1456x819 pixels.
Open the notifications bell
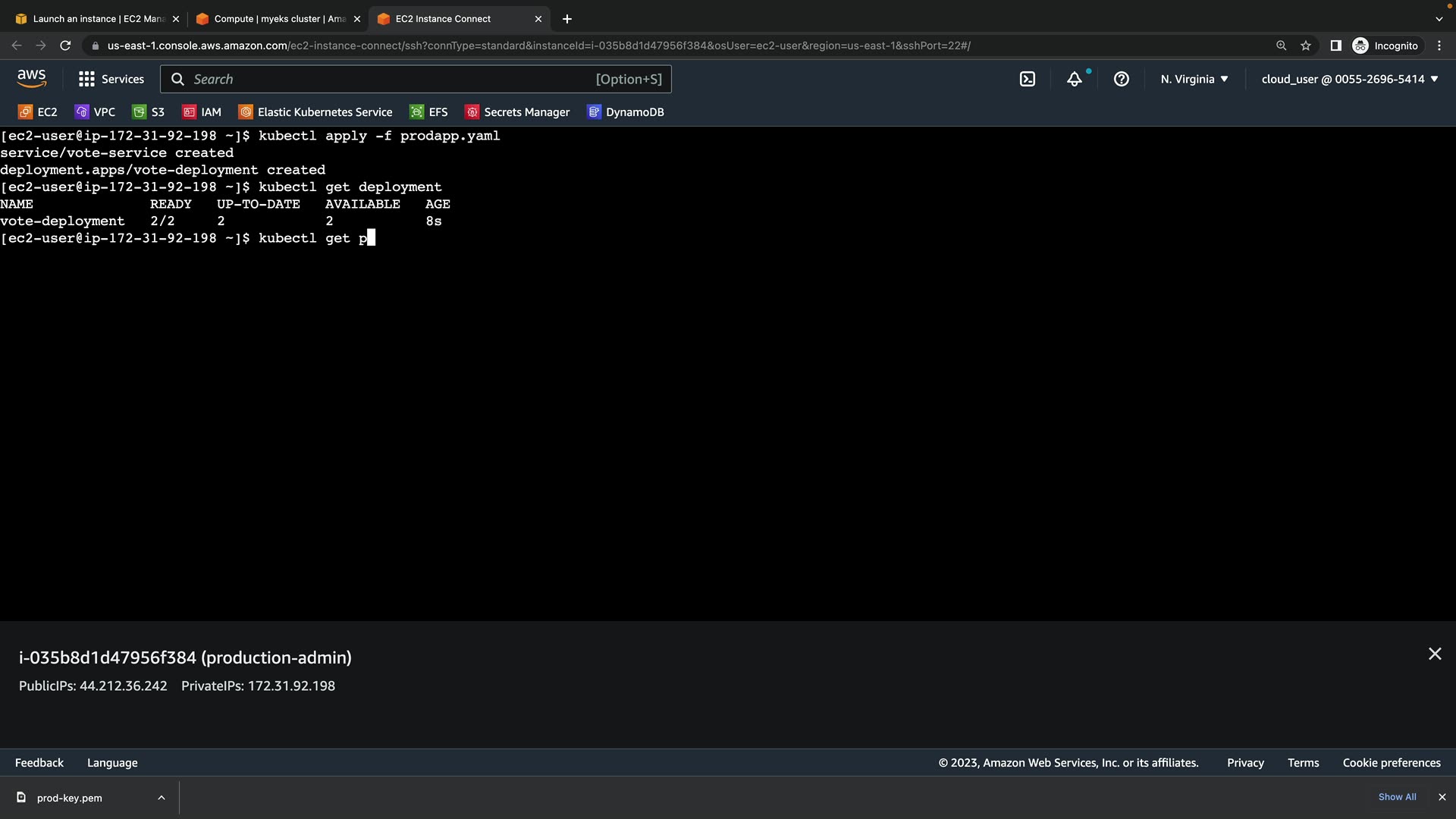[x=1075, y=79]
